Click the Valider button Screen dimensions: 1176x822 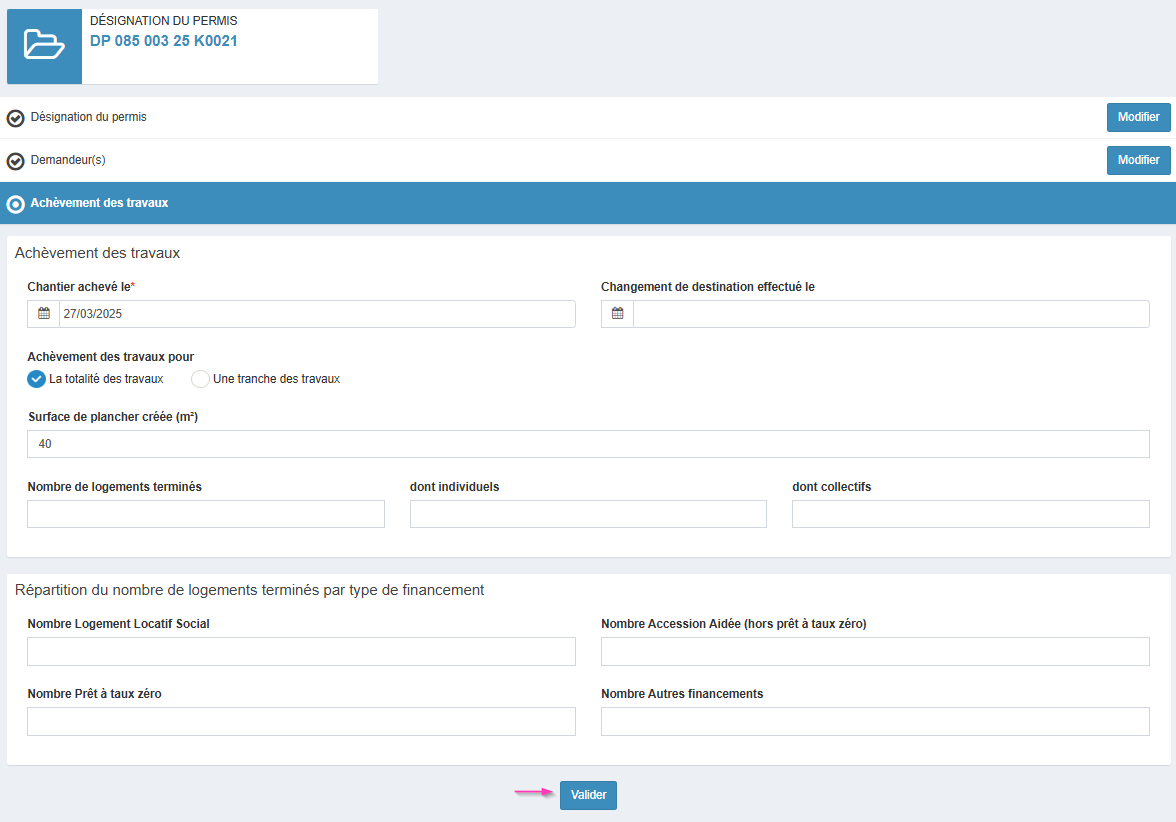tap(588, 795)
